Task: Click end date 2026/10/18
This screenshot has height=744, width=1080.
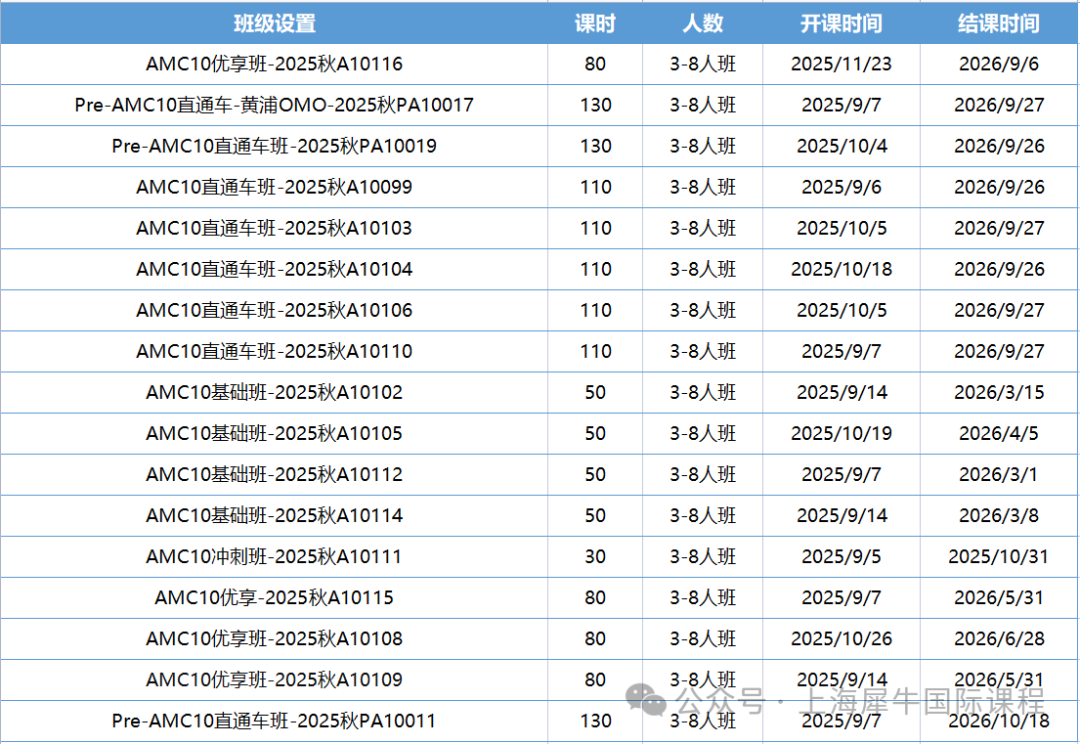Action: tap(999, 721)
